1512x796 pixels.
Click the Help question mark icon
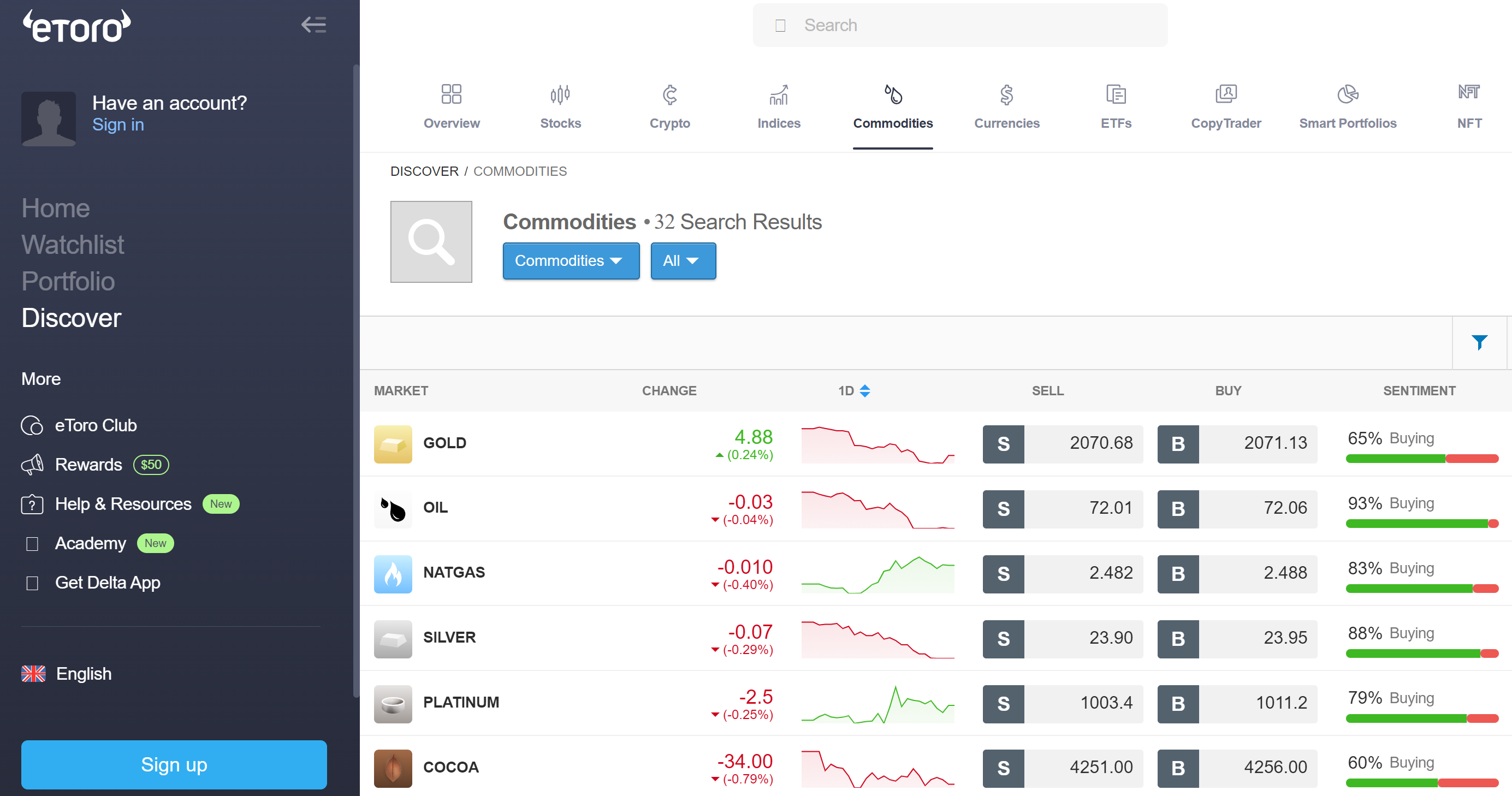point(32,504)
